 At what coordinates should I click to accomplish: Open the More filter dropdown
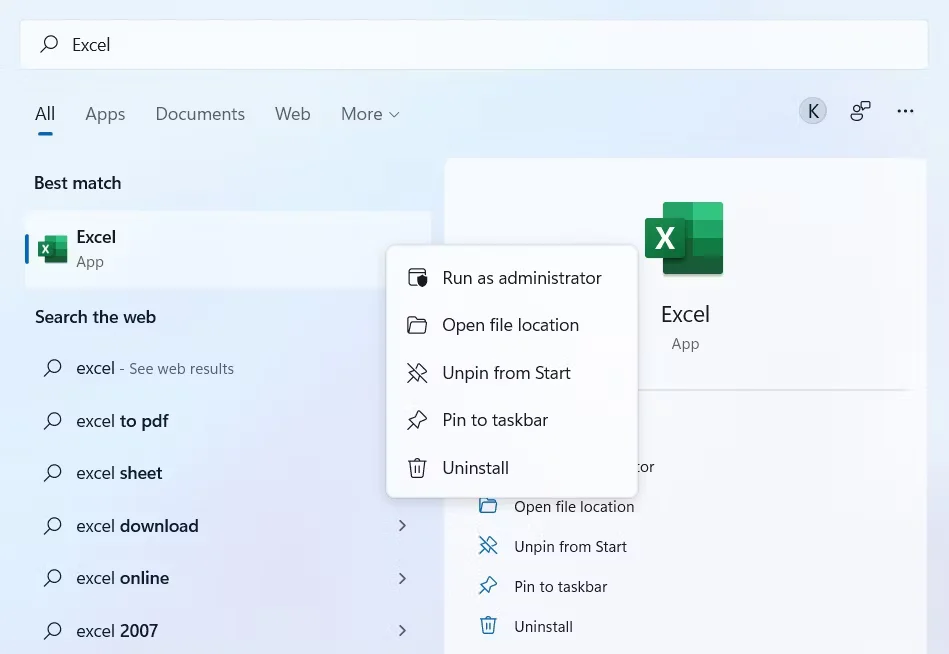tap(369, 113)
